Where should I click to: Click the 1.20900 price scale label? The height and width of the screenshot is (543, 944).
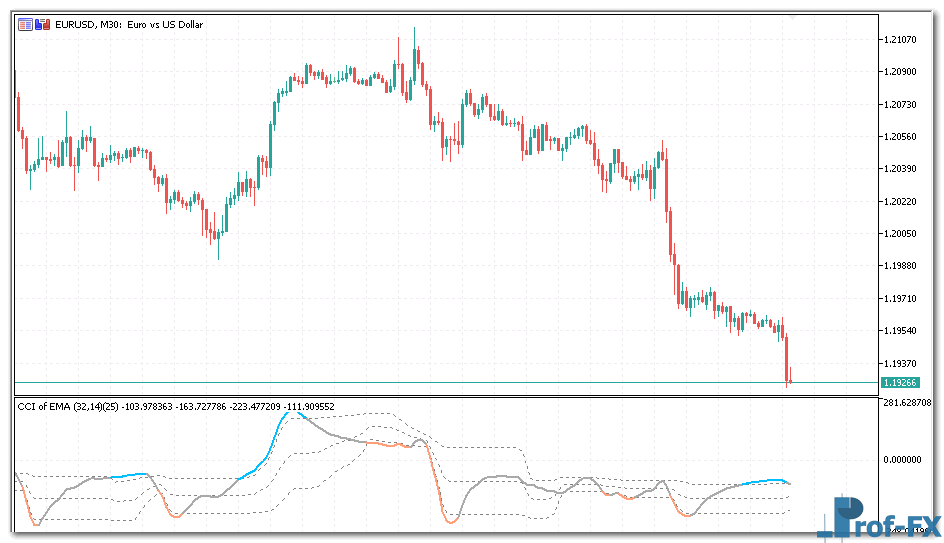902,72
